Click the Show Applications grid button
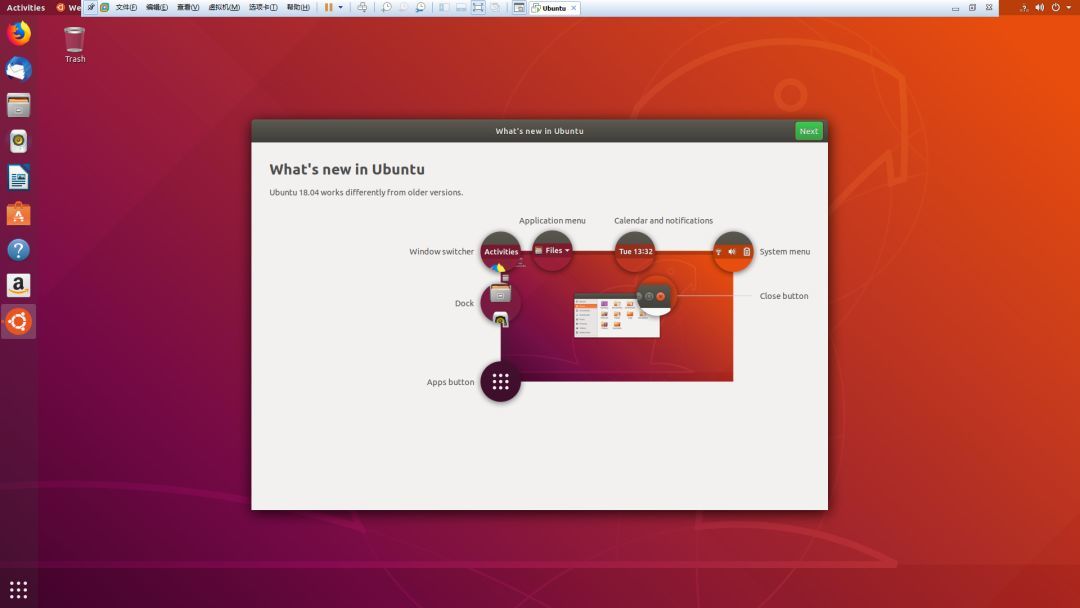Image resolution: width=1080 pixels, height=608 pixels. pyautogui.click(x=18, y=589)
